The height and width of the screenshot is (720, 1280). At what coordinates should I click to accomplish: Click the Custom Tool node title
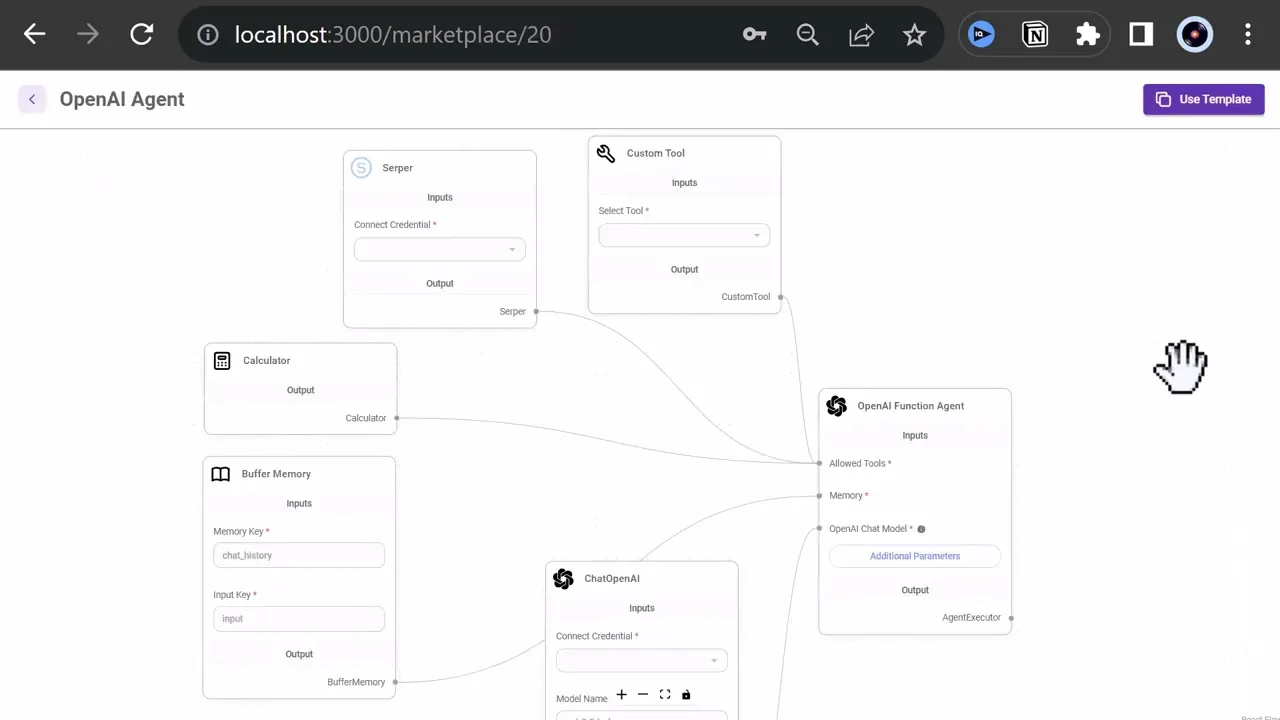point(656,153)
